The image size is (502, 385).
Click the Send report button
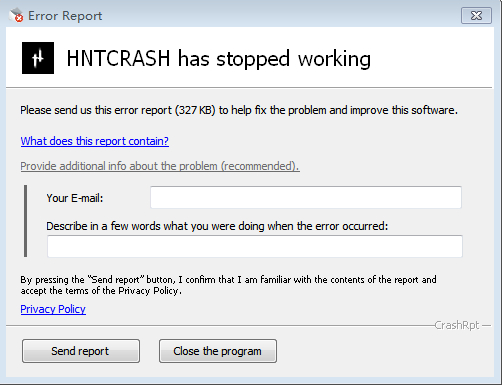coord(81,351)
